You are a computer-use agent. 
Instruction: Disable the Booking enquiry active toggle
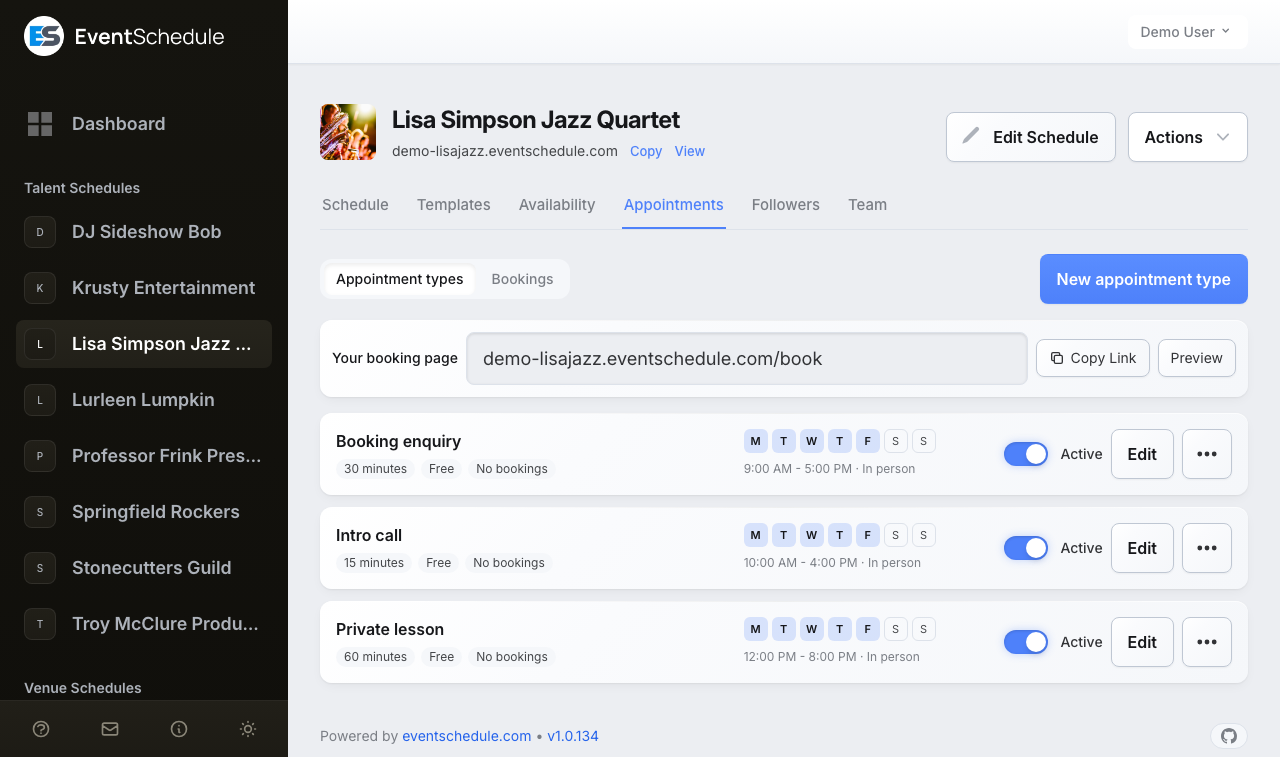pyautogui.click(x=1026, y=454)
